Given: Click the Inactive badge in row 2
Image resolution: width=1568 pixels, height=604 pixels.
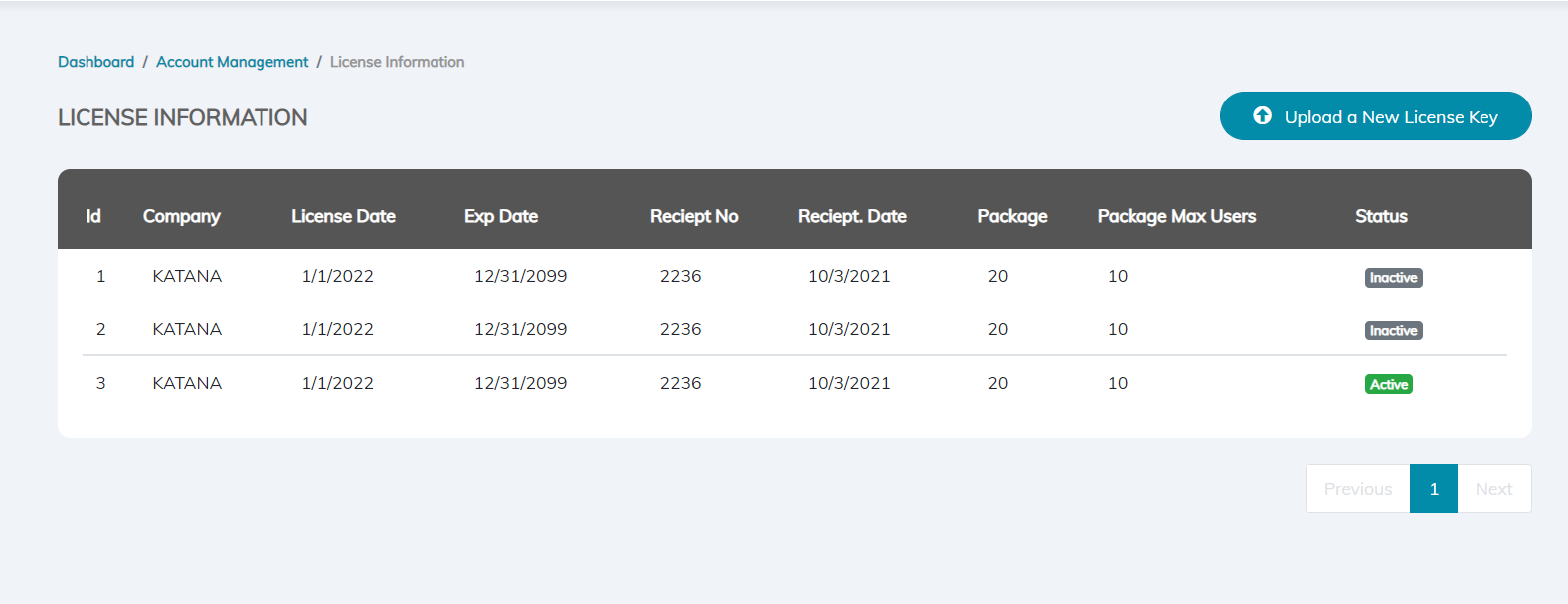Looking at the screenshot, I should coord(1393,331).
